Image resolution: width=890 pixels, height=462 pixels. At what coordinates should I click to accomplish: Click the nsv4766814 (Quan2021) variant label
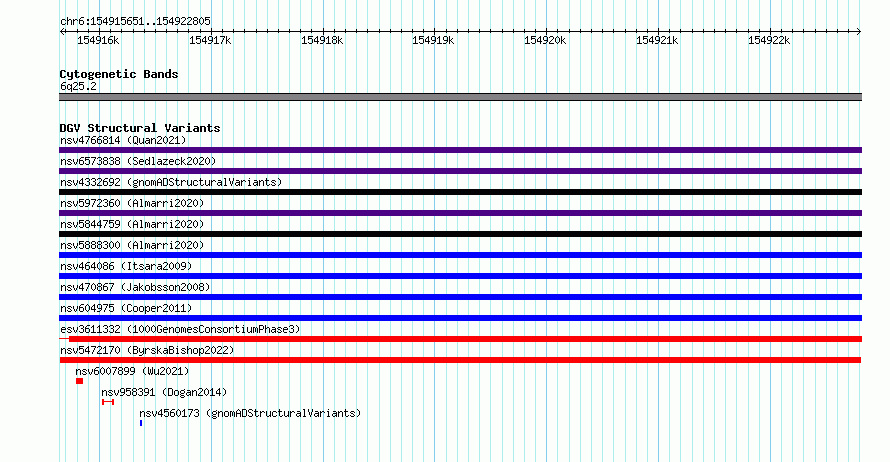123,140
